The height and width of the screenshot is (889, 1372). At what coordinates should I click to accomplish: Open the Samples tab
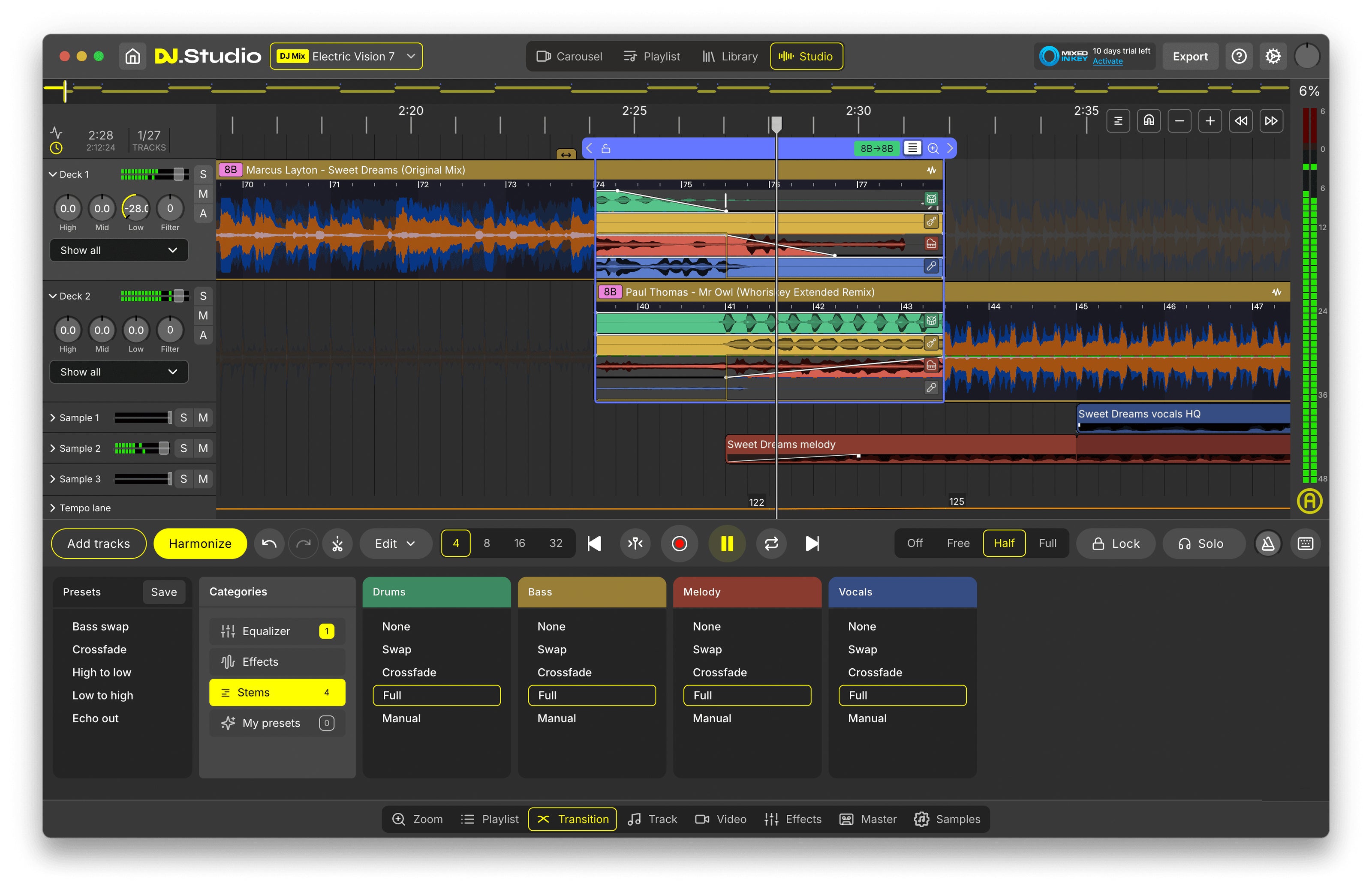[947, 819]
